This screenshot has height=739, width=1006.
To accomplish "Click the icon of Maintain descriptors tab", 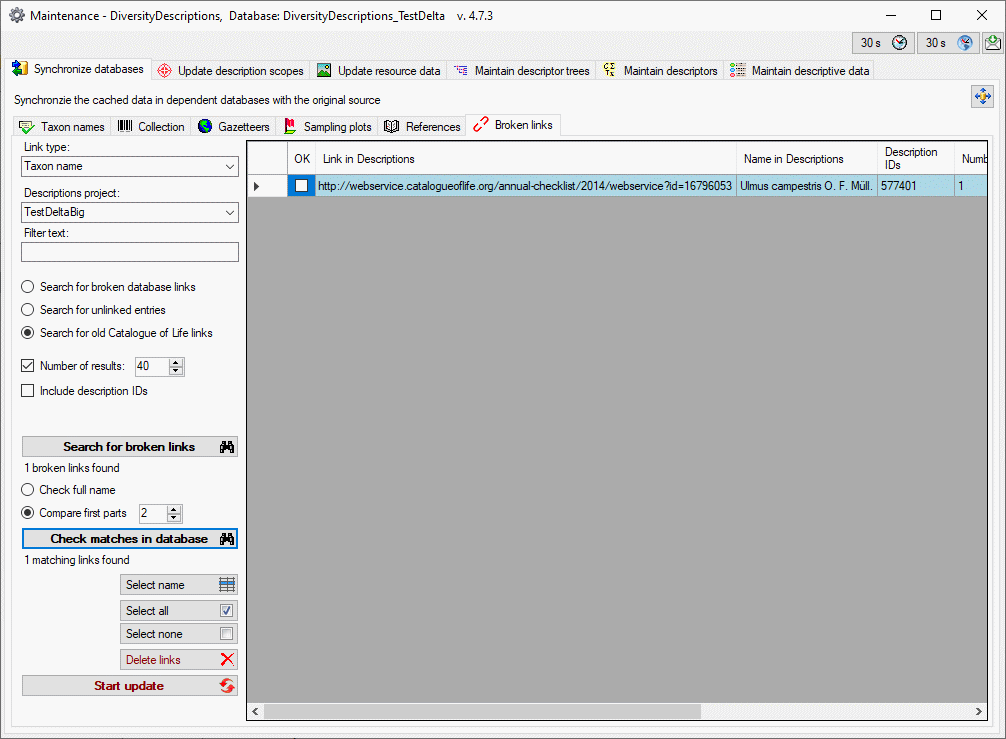I will click(x=610, y=70).
